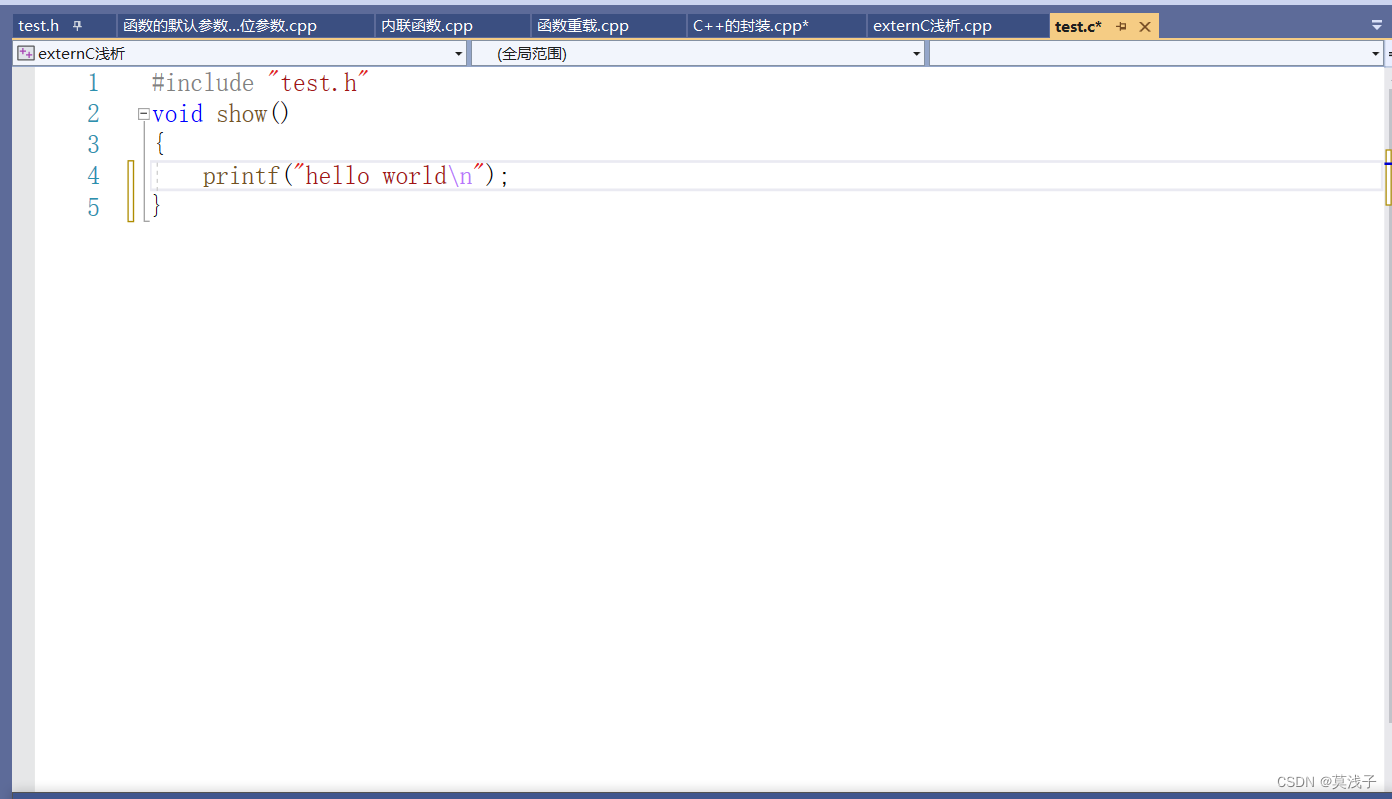1392x799 pixels.
Task: Close the test.c tab
Action: 1145,26
